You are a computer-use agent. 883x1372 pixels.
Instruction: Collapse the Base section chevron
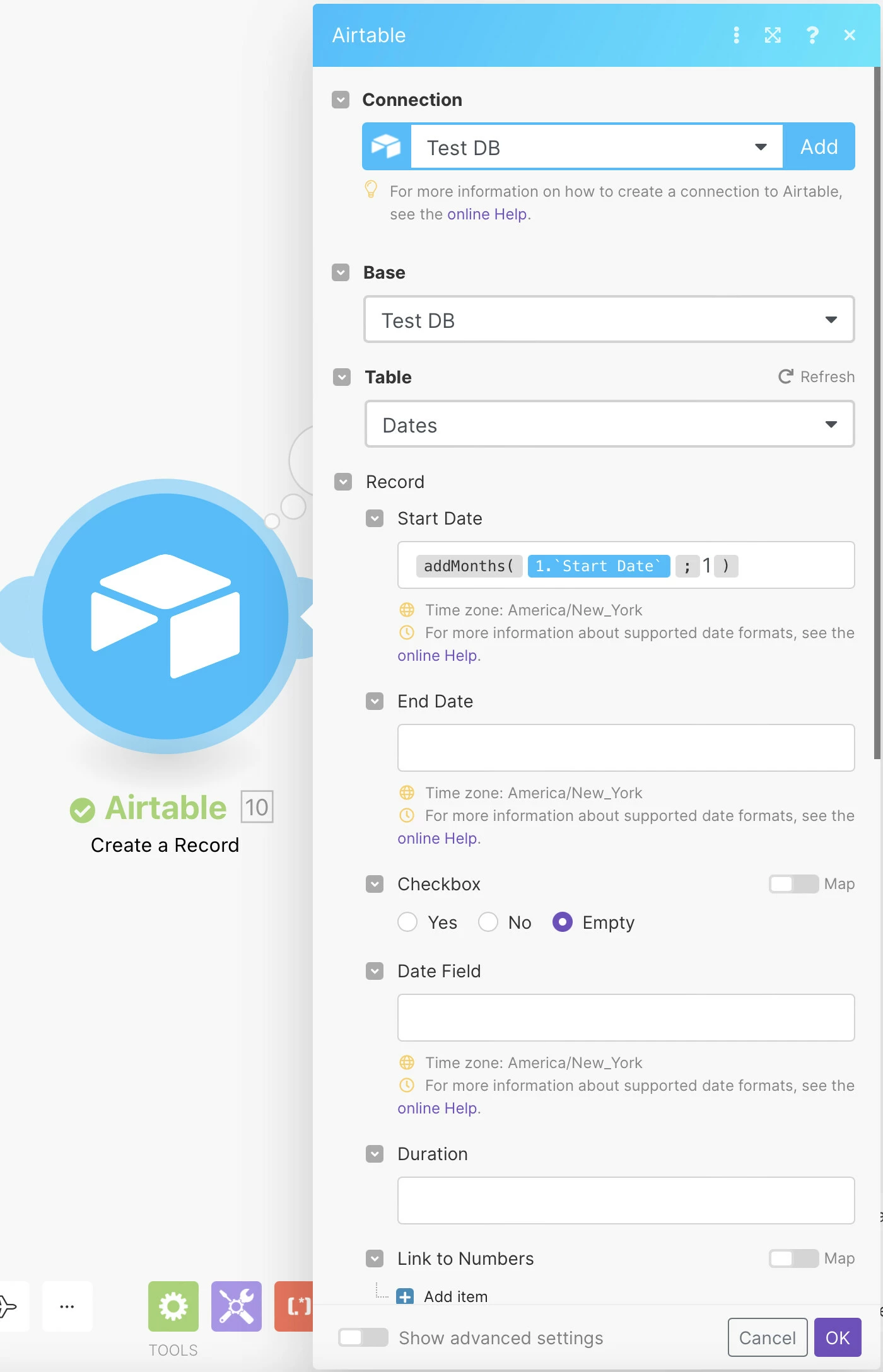[x=341, y=272]
